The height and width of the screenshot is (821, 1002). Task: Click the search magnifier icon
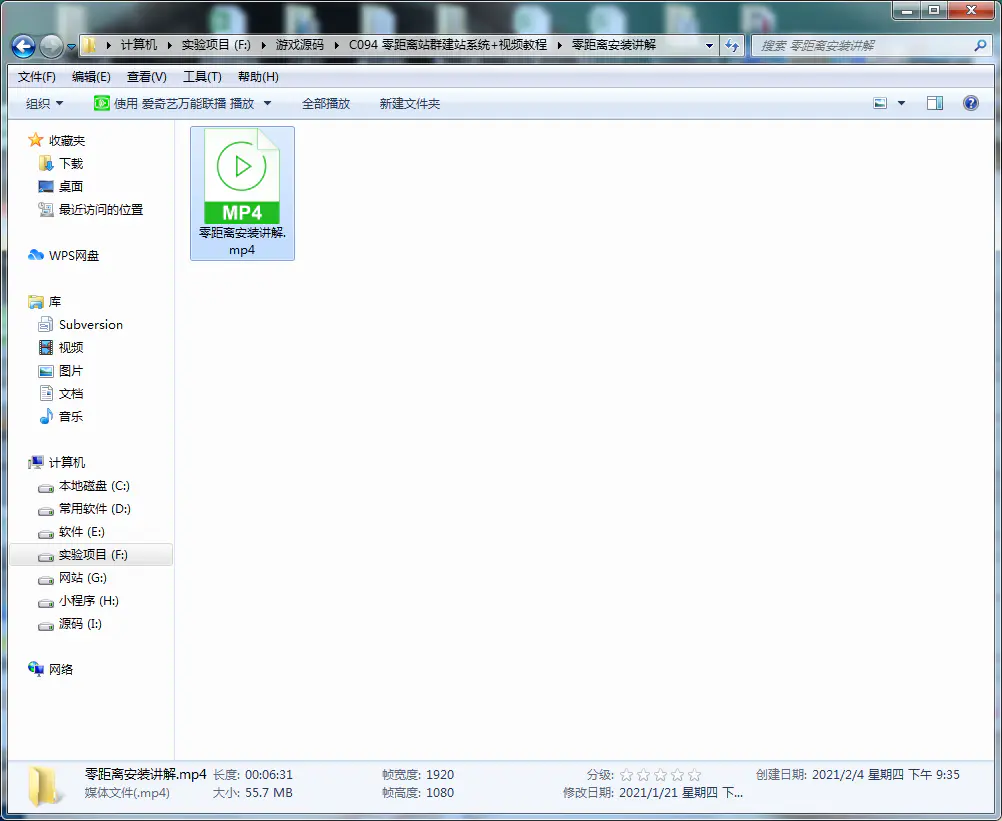(980, 46)
